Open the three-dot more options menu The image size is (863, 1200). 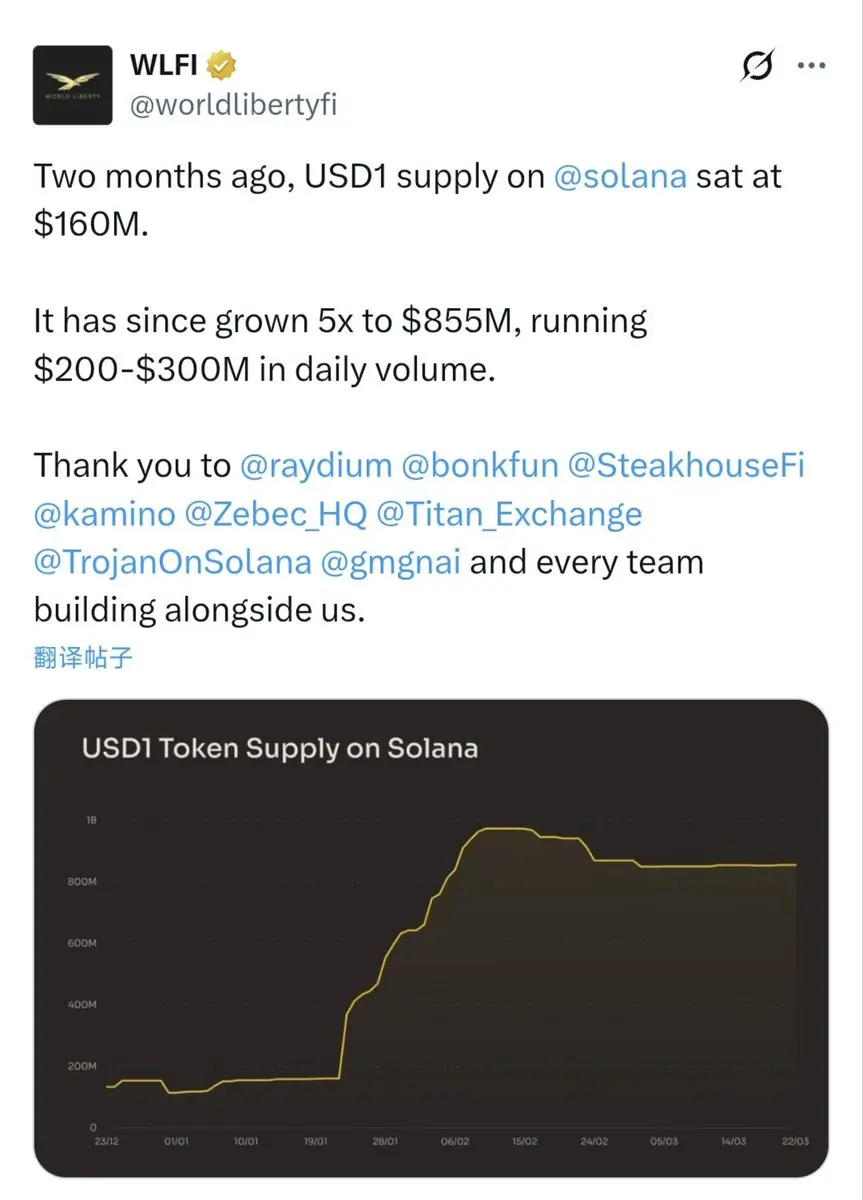click(x=812, y=66)
